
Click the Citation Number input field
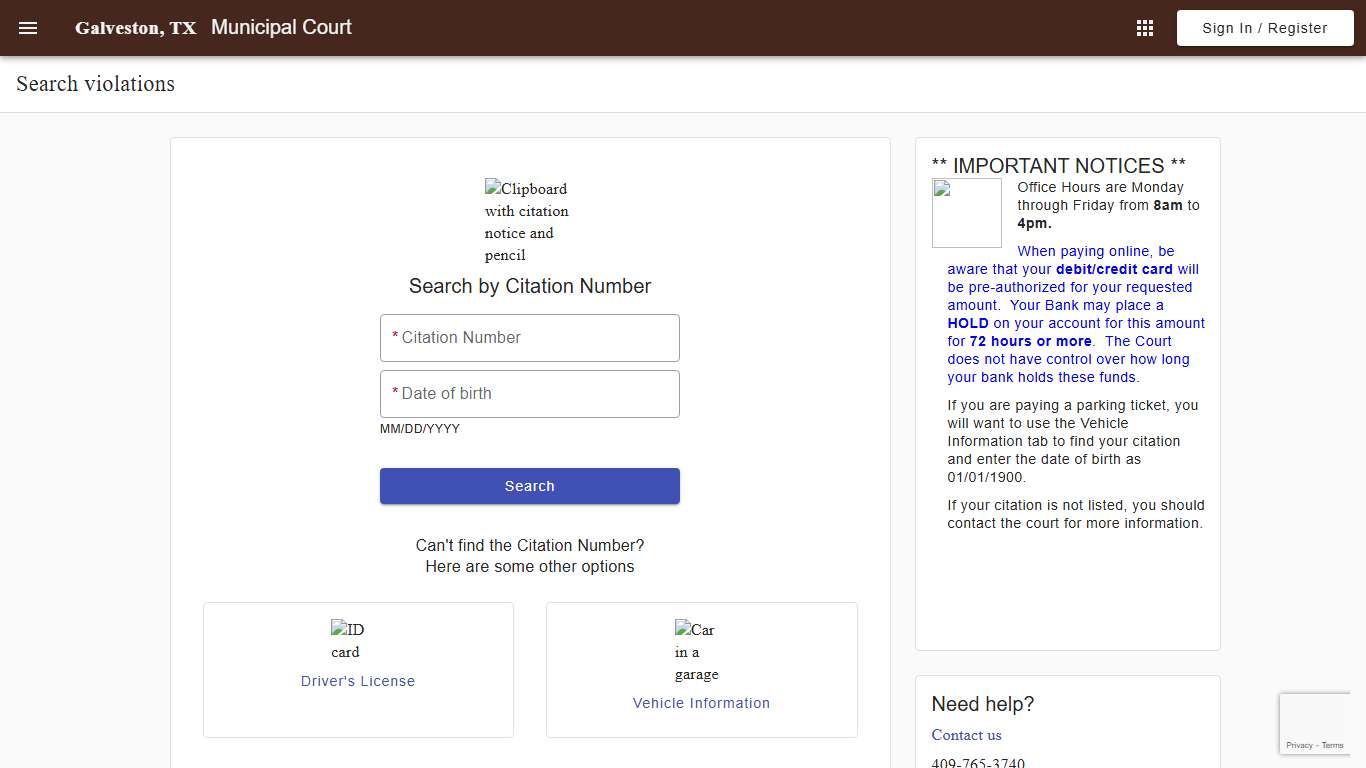click(529, 337)
